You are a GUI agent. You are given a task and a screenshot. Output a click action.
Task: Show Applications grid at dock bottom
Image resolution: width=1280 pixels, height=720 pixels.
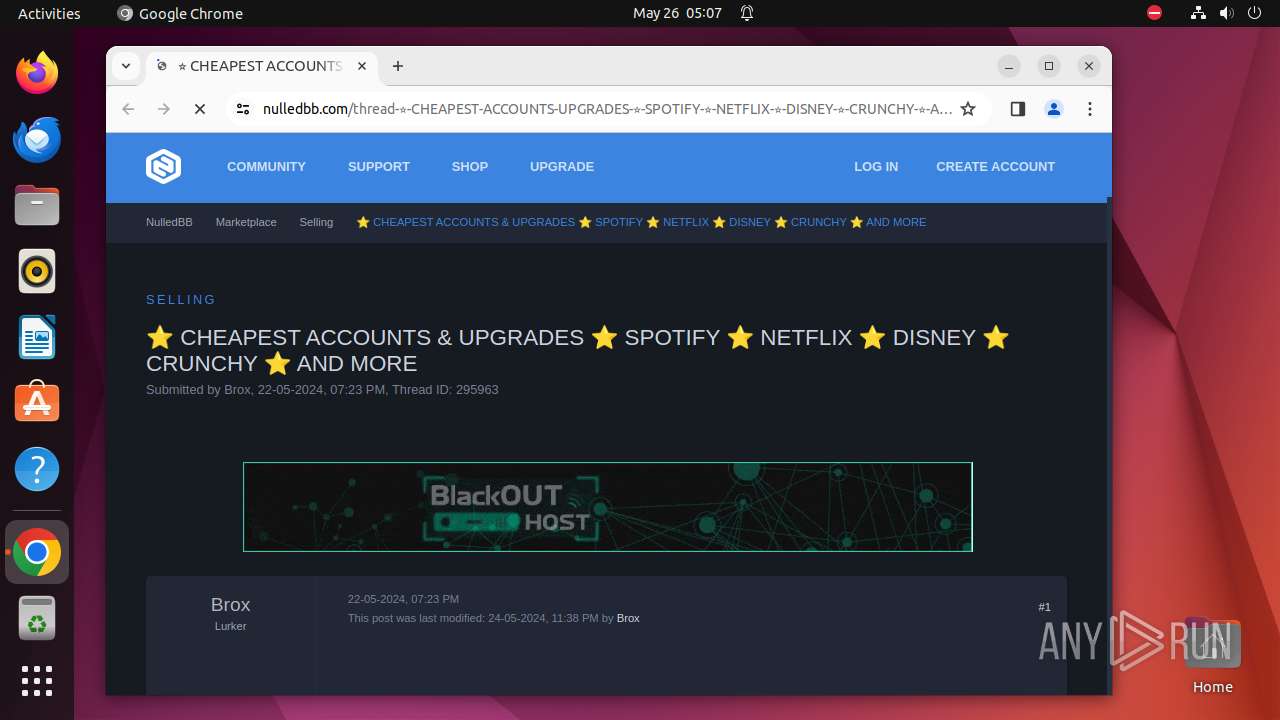click(x=37, y=681)
